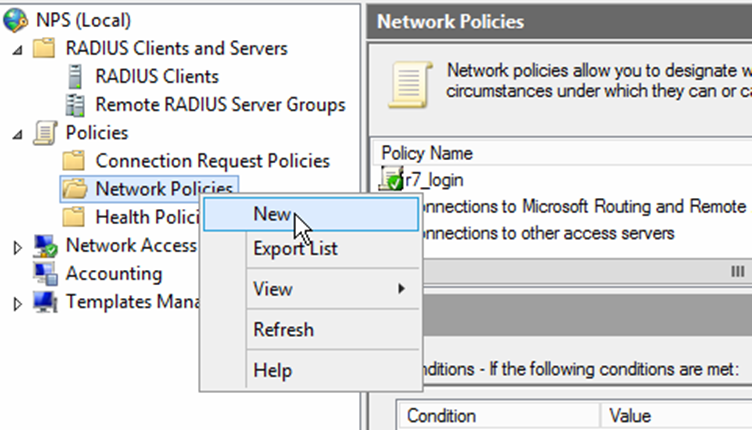Sort by the Policy Name column header
This screenshot has height=430, width=752.
[x=427, y=153]
